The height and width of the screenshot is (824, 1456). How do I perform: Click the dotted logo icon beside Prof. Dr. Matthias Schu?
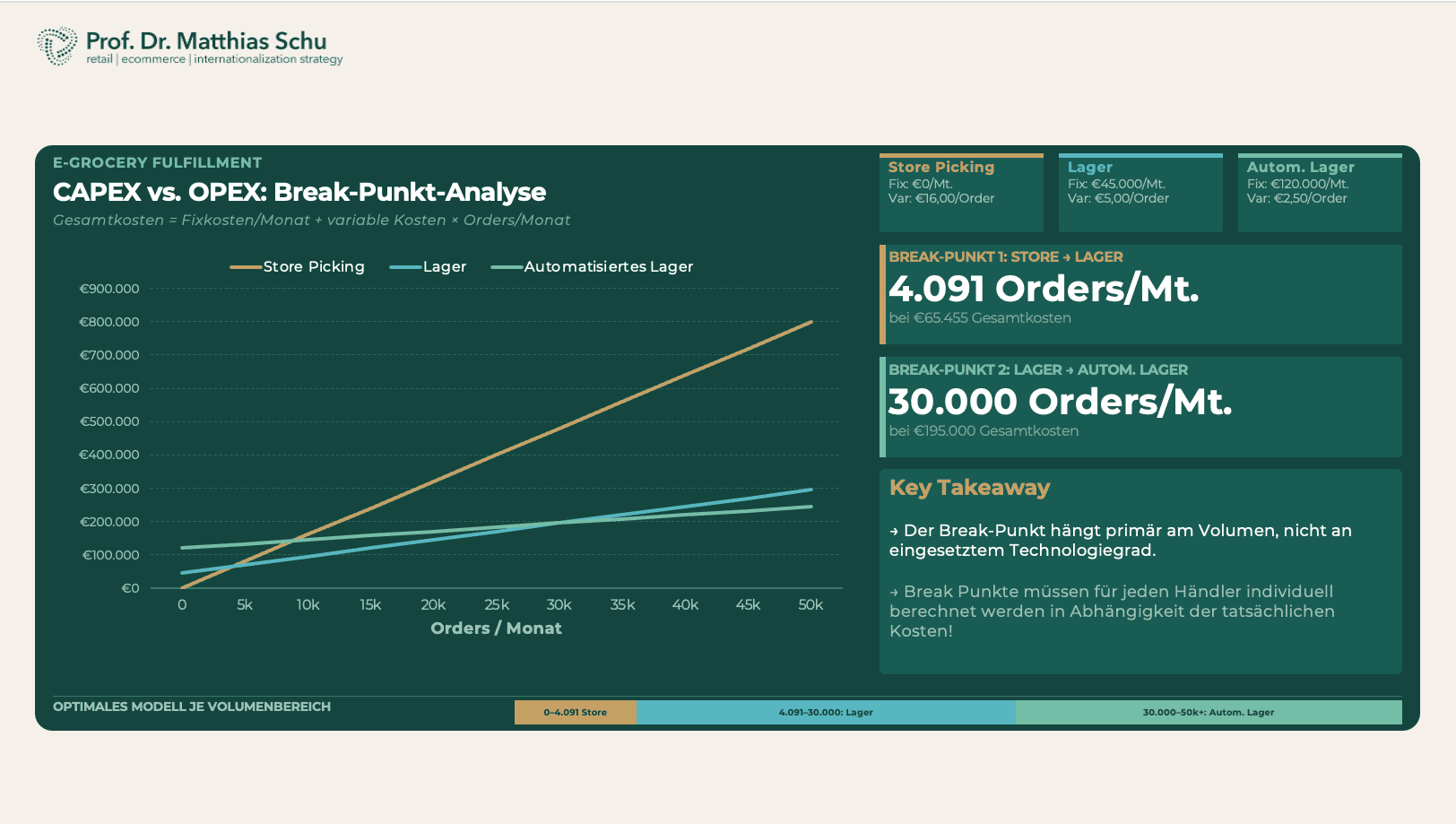coord(56,46)
